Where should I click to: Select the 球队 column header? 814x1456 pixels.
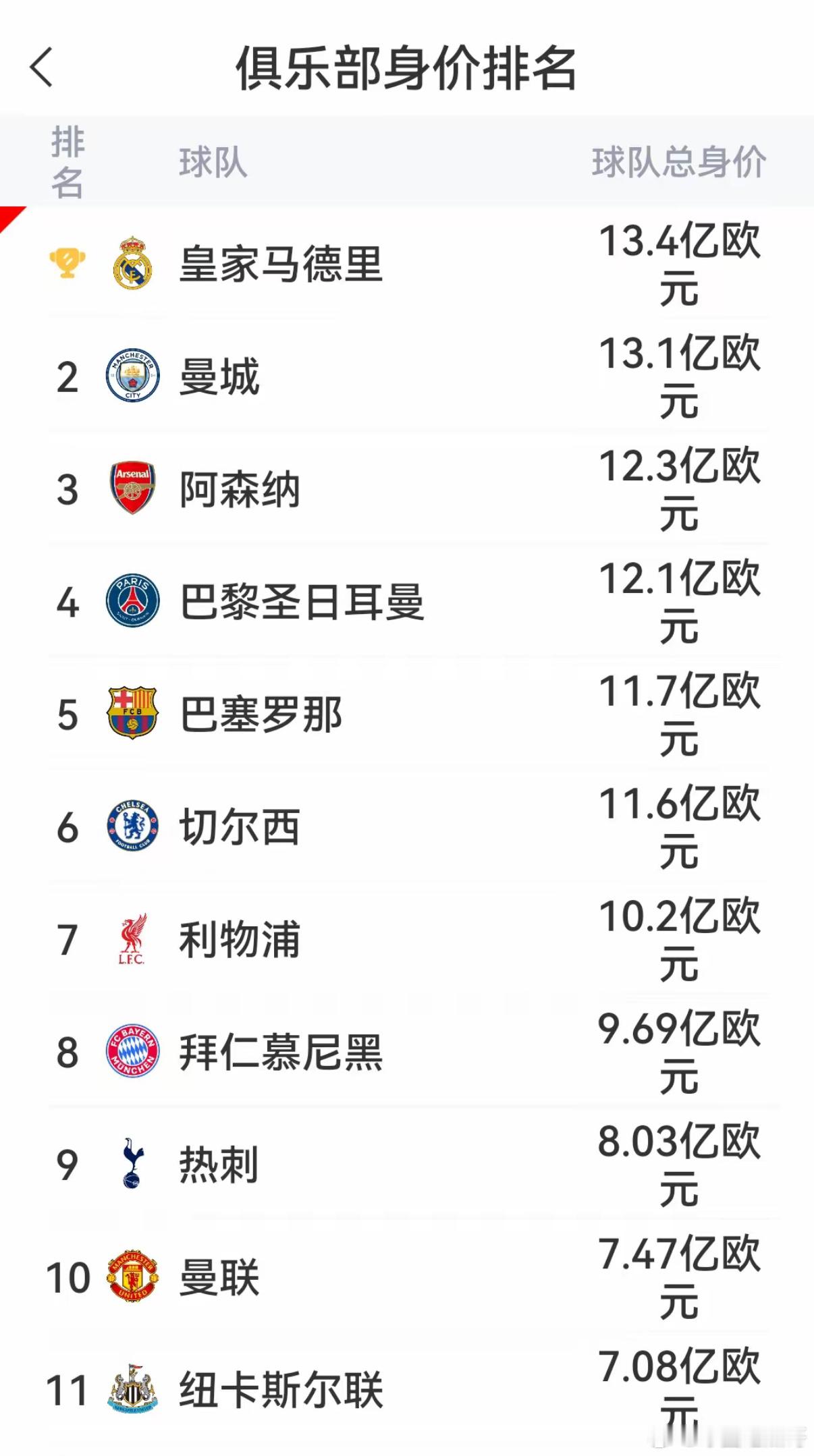213,163
